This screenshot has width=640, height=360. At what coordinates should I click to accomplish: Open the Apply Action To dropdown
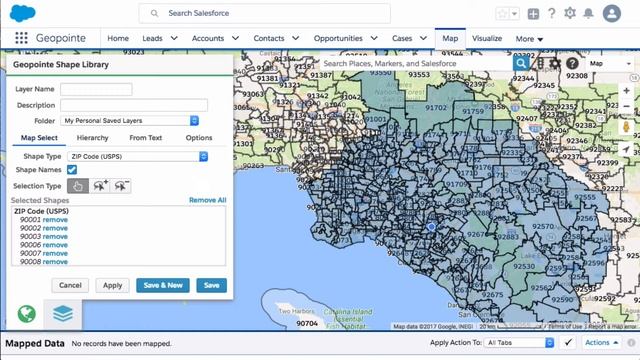coord(519,343)
